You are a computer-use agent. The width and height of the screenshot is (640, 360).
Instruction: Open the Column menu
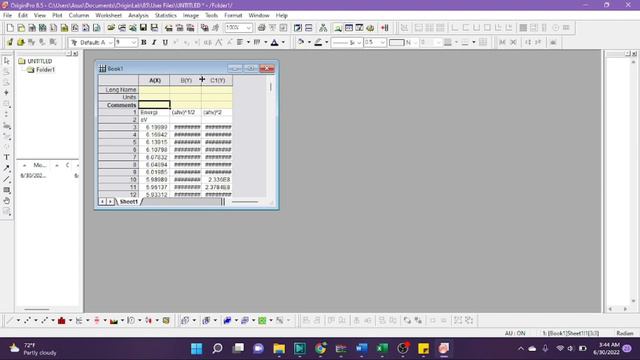point(79,16)
